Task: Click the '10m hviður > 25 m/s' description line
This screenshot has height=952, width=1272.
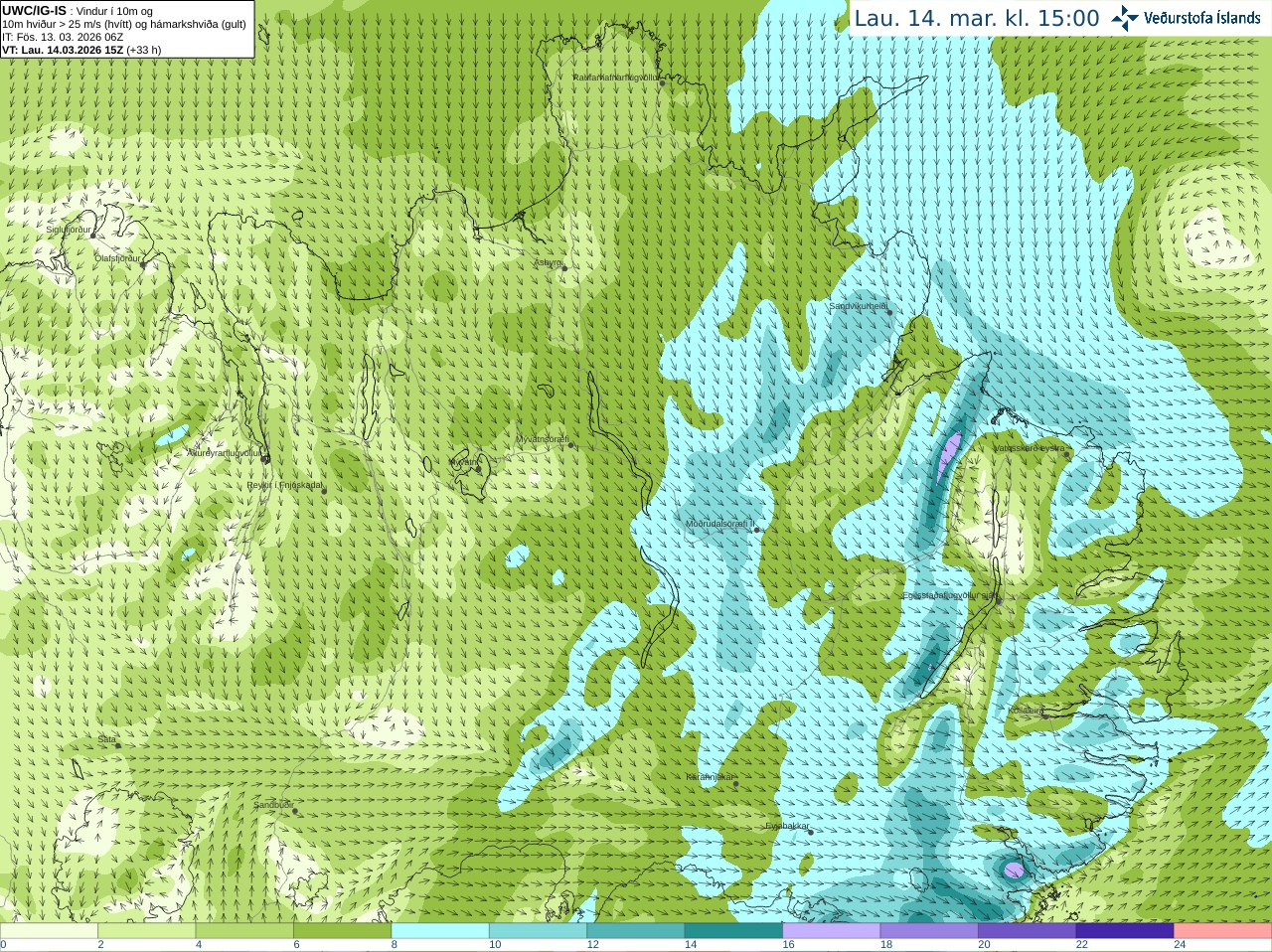Action: coord(124,24)
